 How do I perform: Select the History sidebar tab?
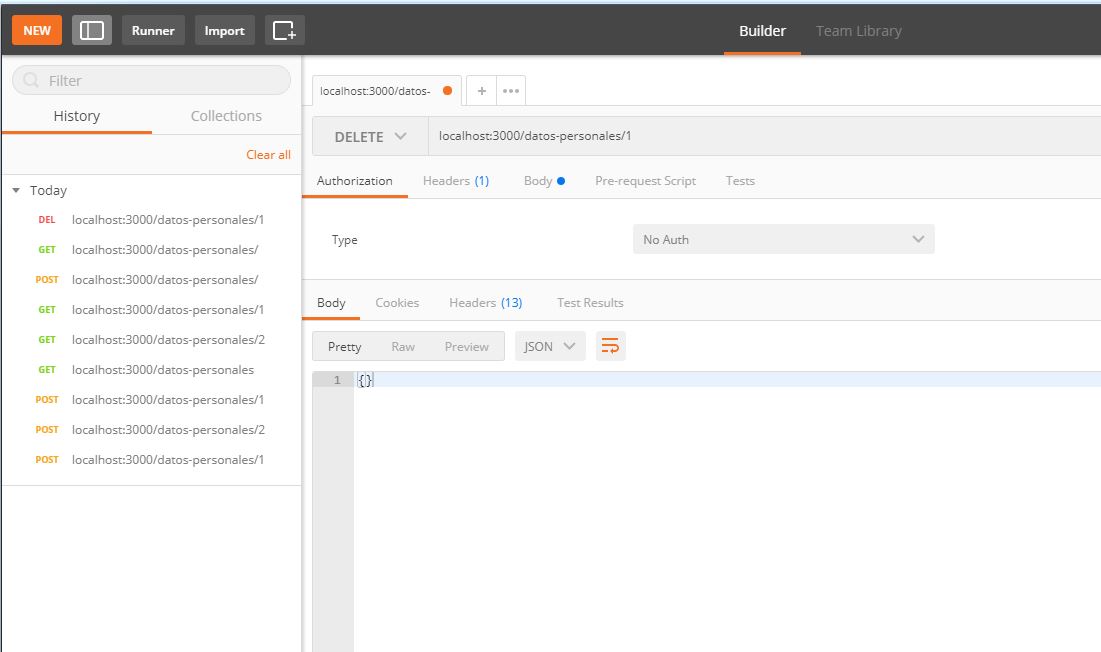point(77,116)
